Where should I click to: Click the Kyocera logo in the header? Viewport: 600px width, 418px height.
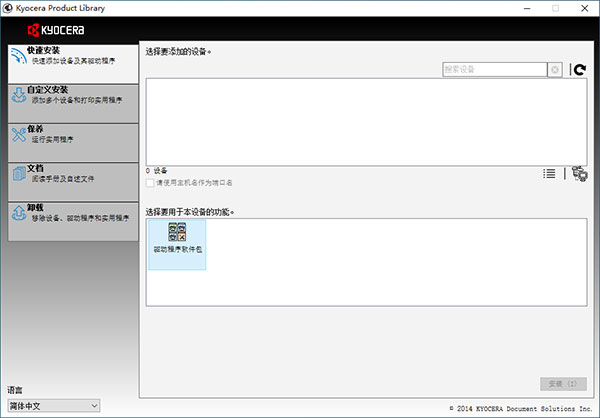56,30
